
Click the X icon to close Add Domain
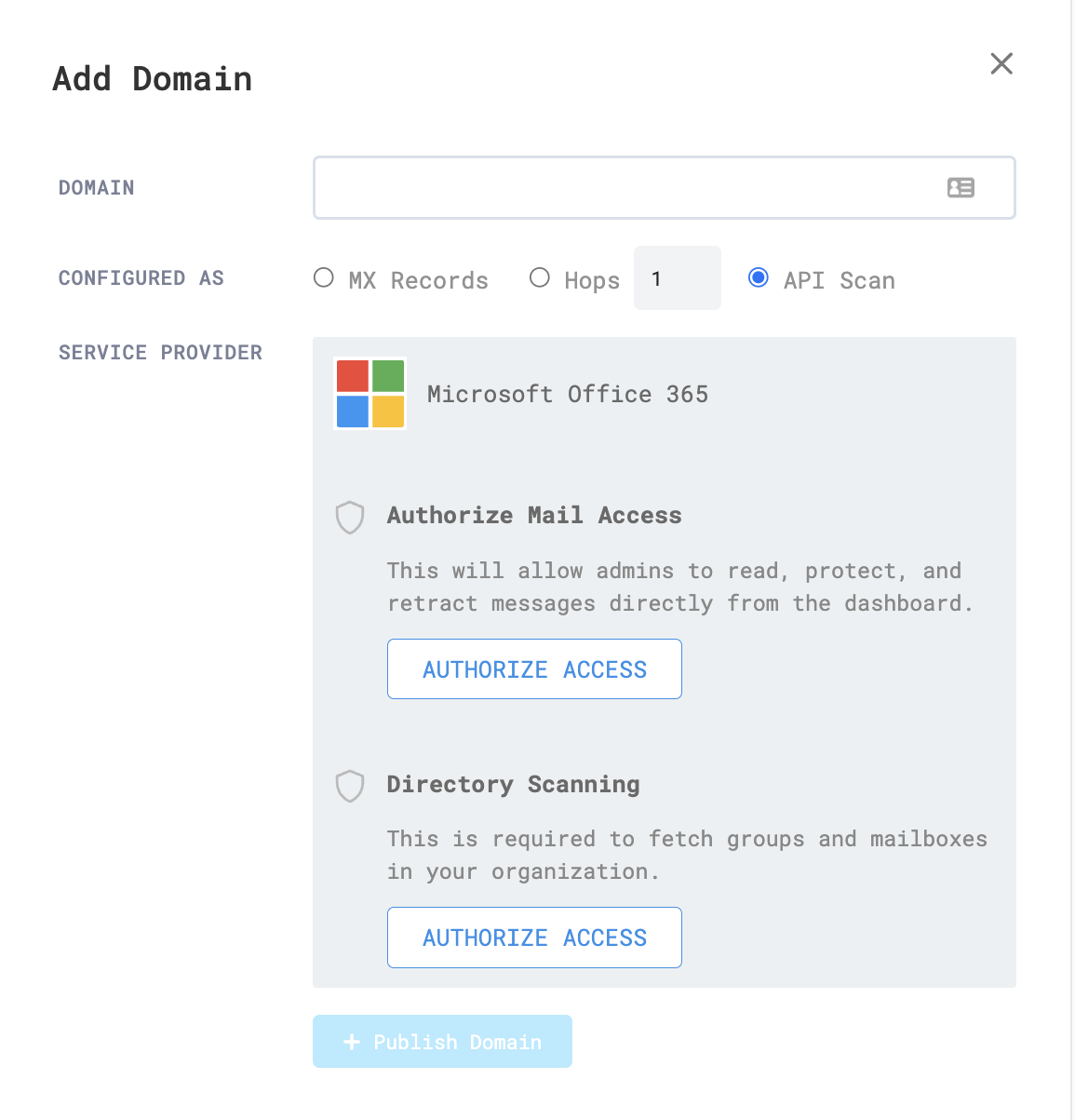pyautogui.click(x=1001, y=63)
